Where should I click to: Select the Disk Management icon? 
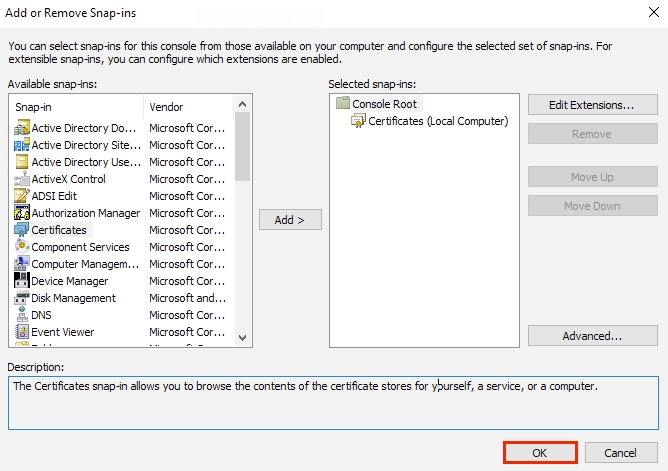22,298
